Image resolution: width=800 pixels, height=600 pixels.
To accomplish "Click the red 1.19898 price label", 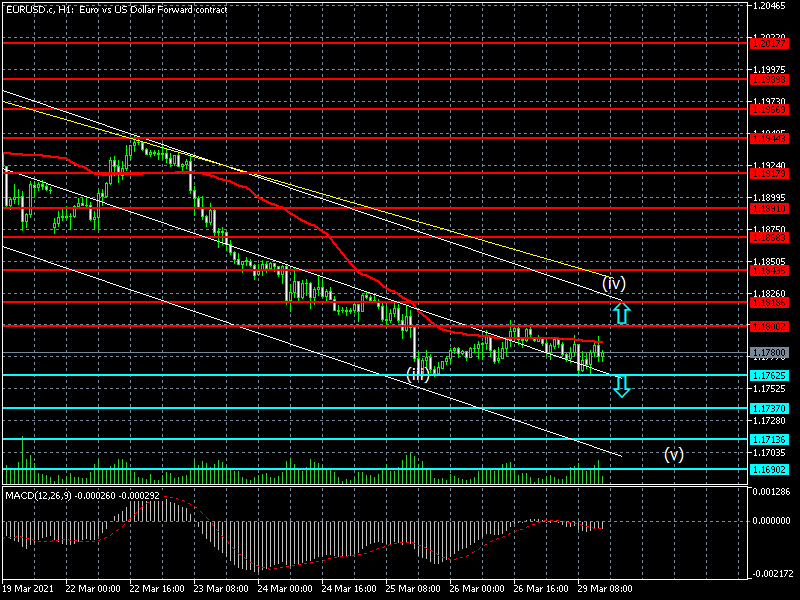I will [769, 80].
